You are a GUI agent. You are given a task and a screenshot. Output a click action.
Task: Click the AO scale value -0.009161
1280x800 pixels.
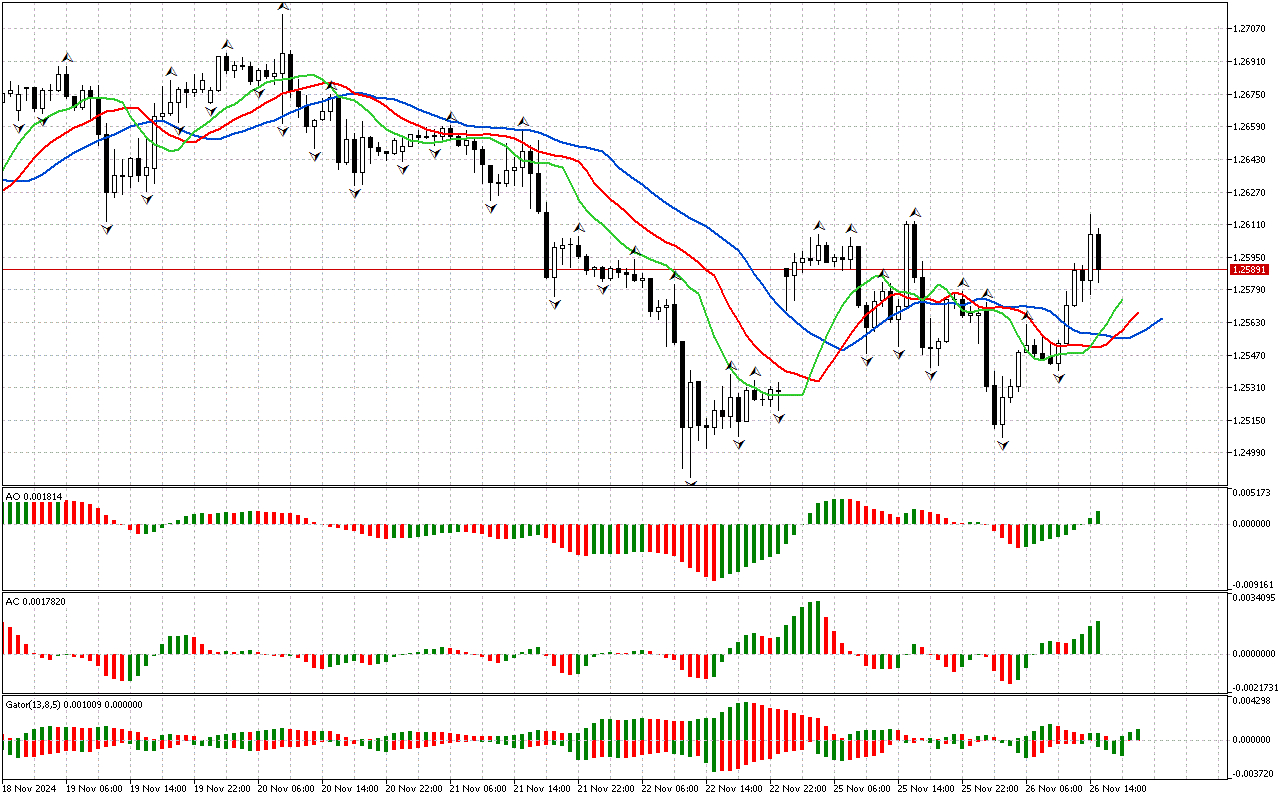tap(1251, 584)
